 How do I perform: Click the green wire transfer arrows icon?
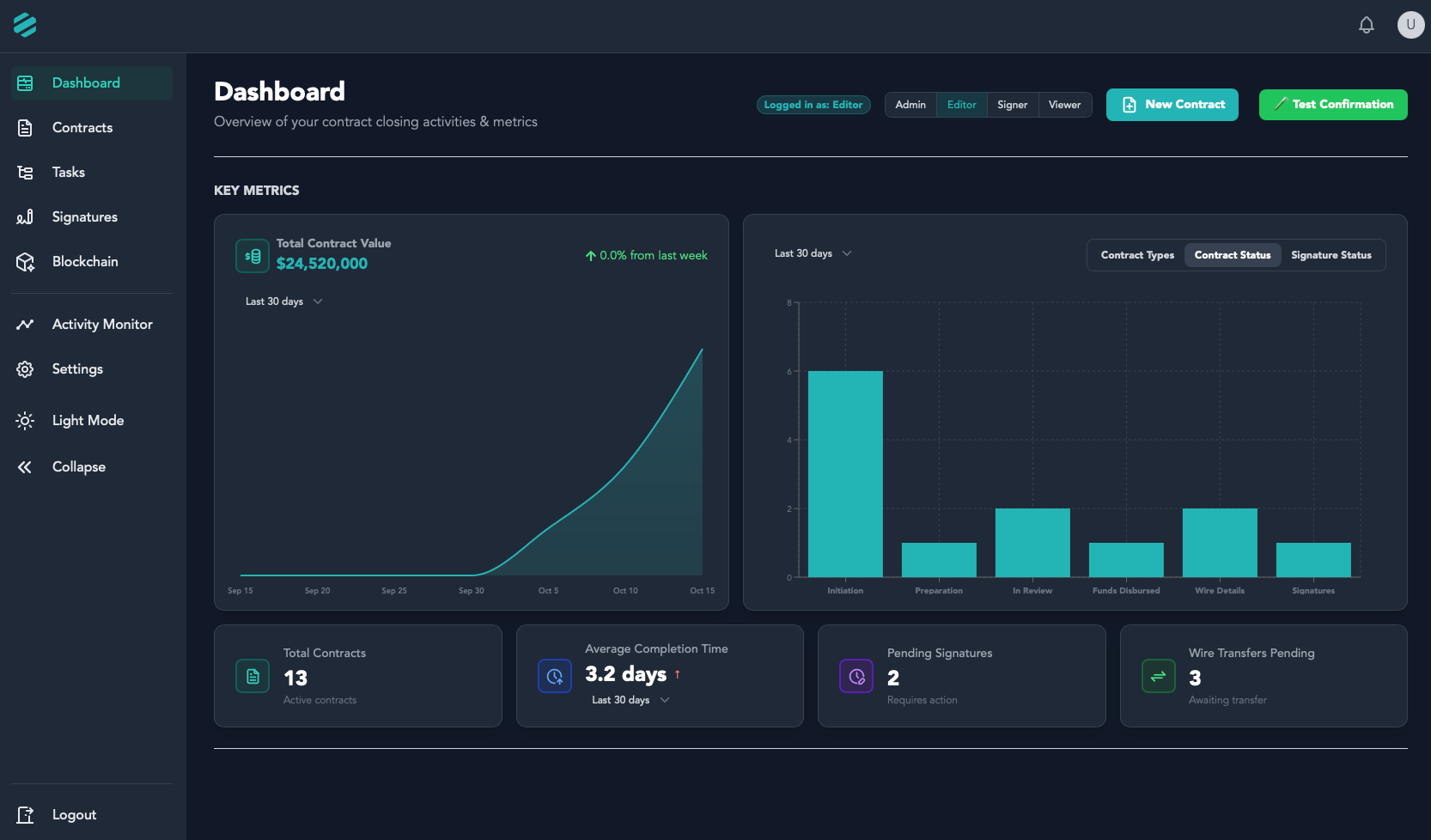[1158, 676]
